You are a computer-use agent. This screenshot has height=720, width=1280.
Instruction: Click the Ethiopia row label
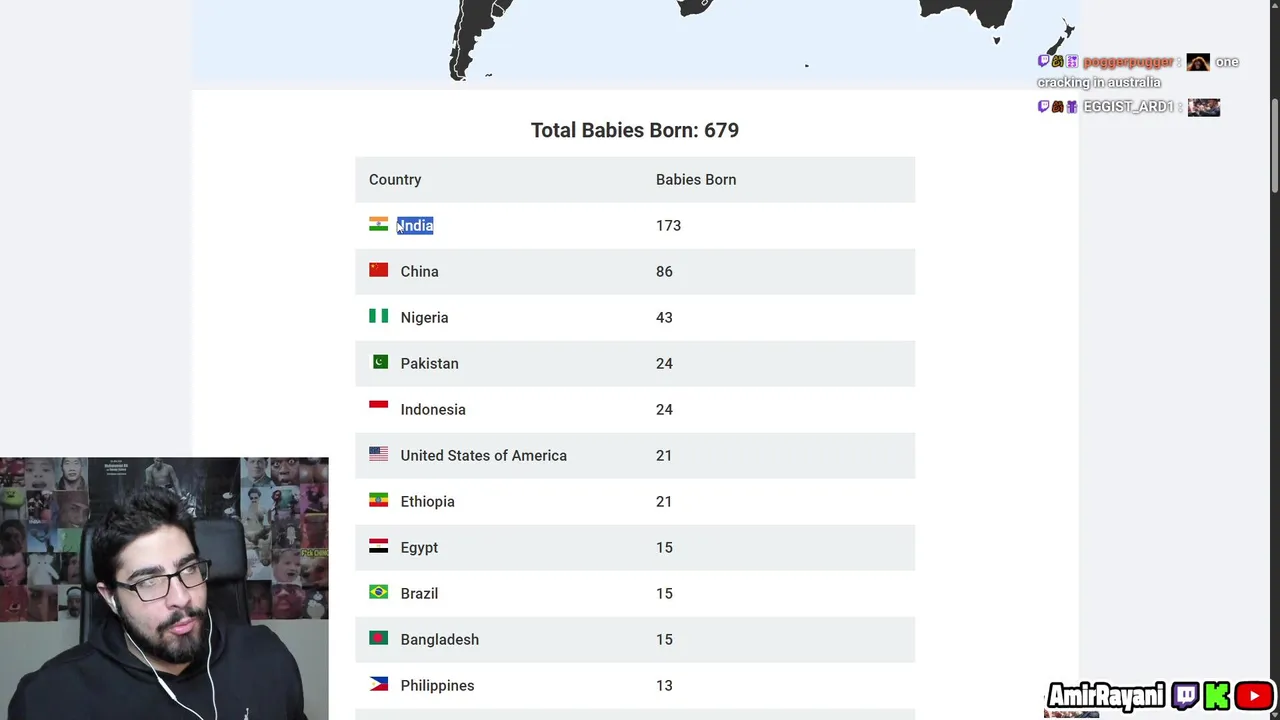pos(427,502)
